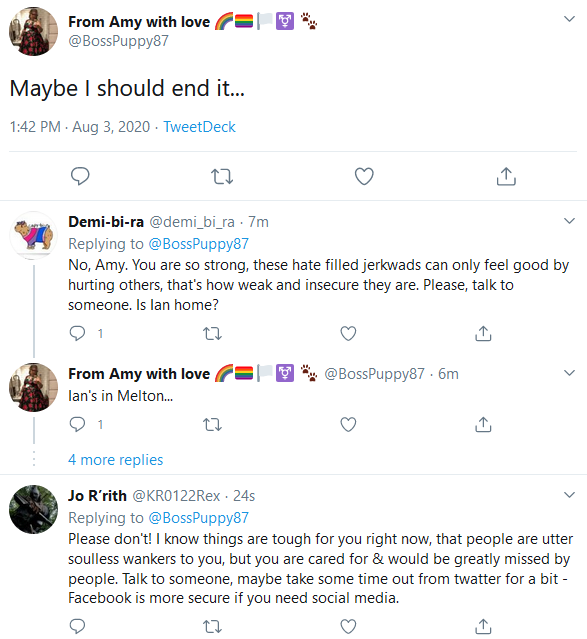Reply to the main "Maybe I should end it" tweet

(80, 176)
